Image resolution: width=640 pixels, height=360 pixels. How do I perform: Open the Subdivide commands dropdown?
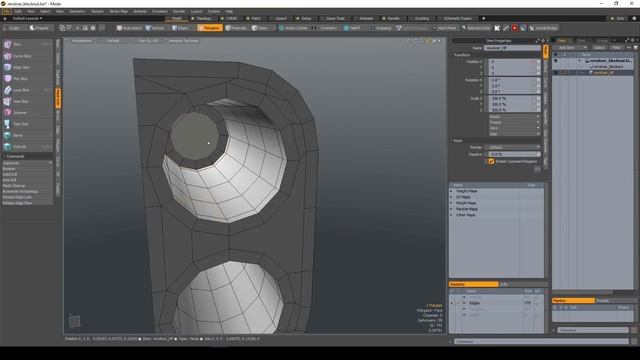[27, 163]
